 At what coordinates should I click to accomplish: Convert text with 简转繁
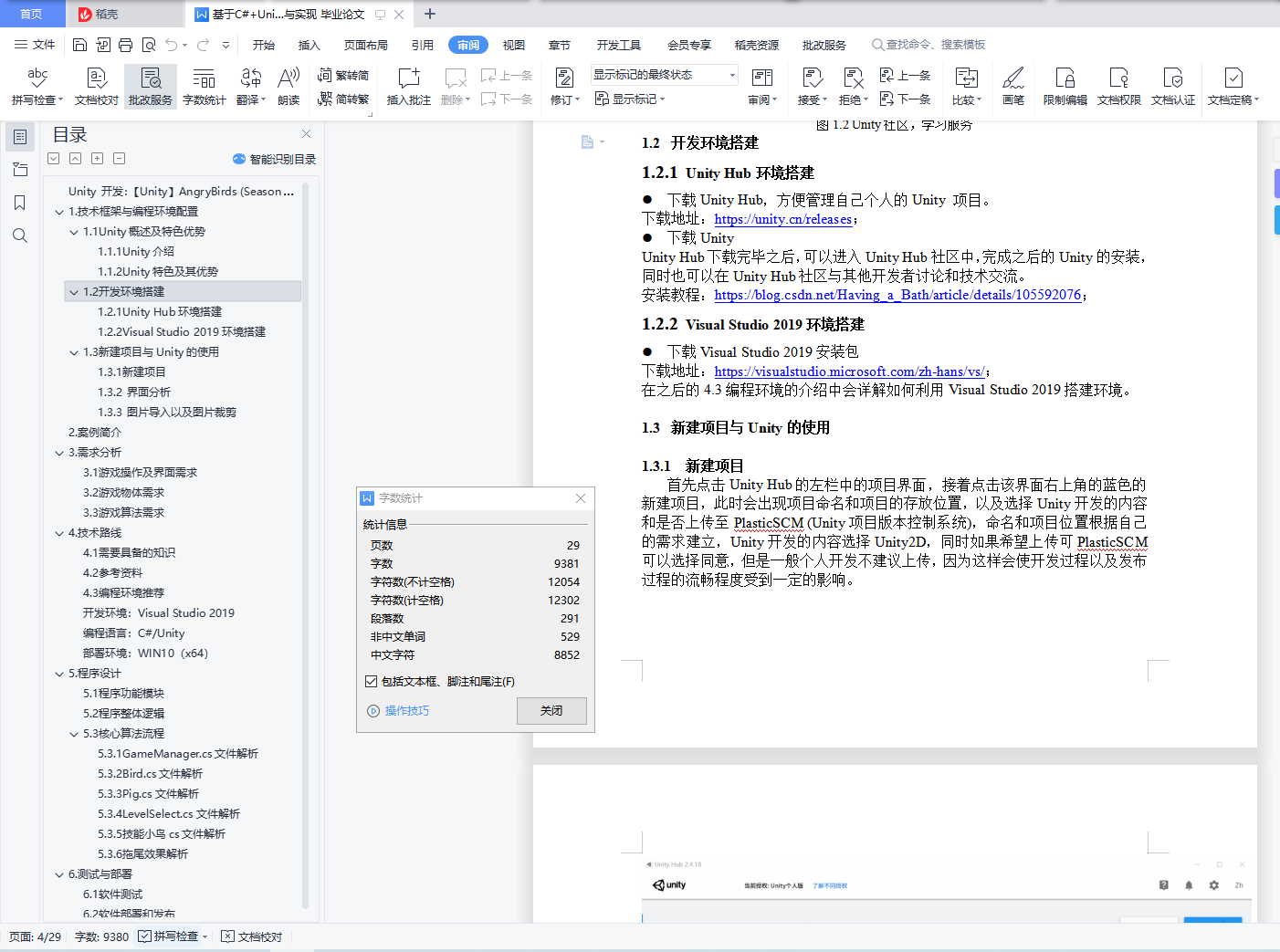click(343, 99)
